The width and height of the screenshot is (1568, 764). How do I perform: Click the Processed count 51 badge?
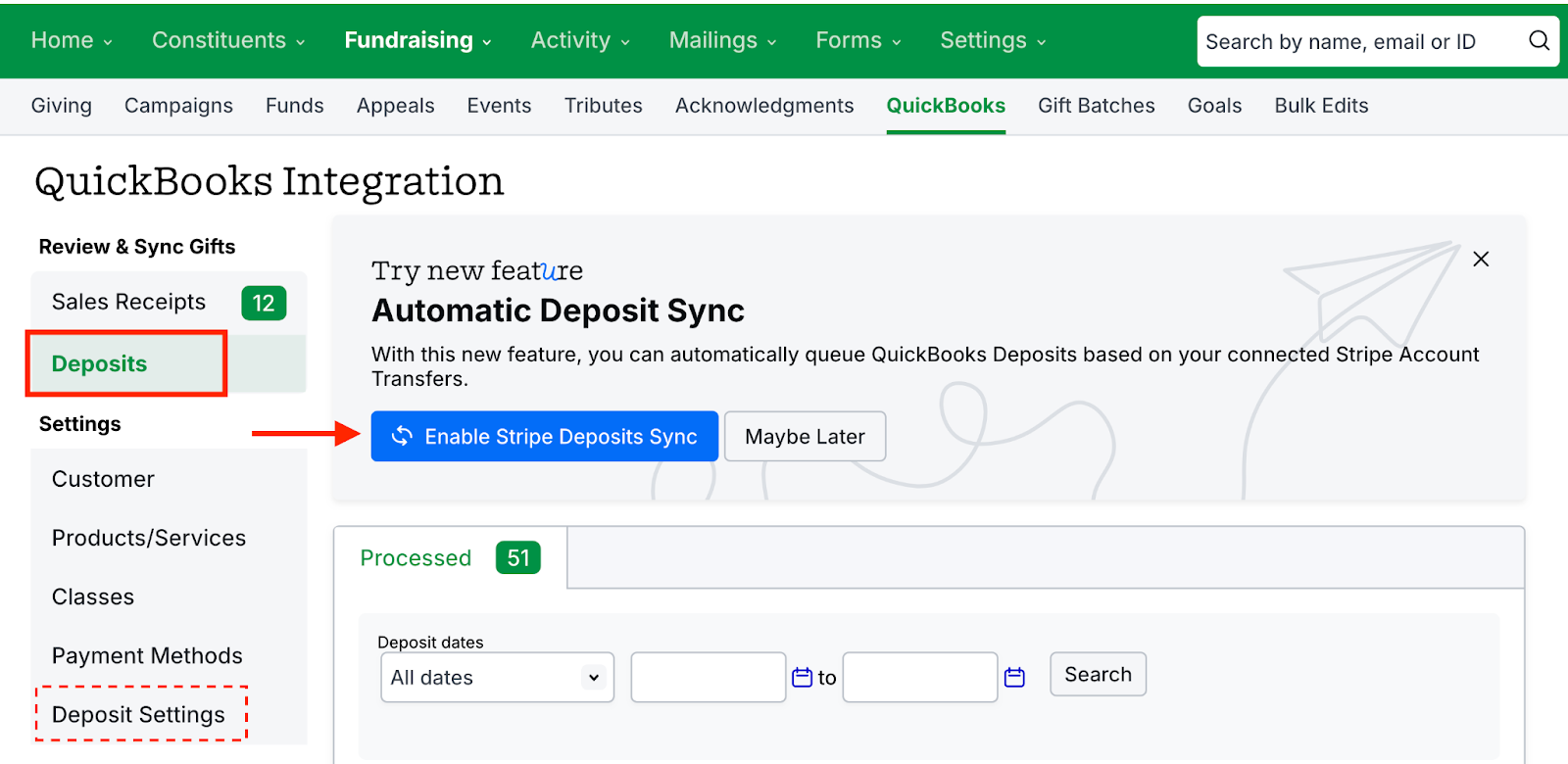coord(518,557)
